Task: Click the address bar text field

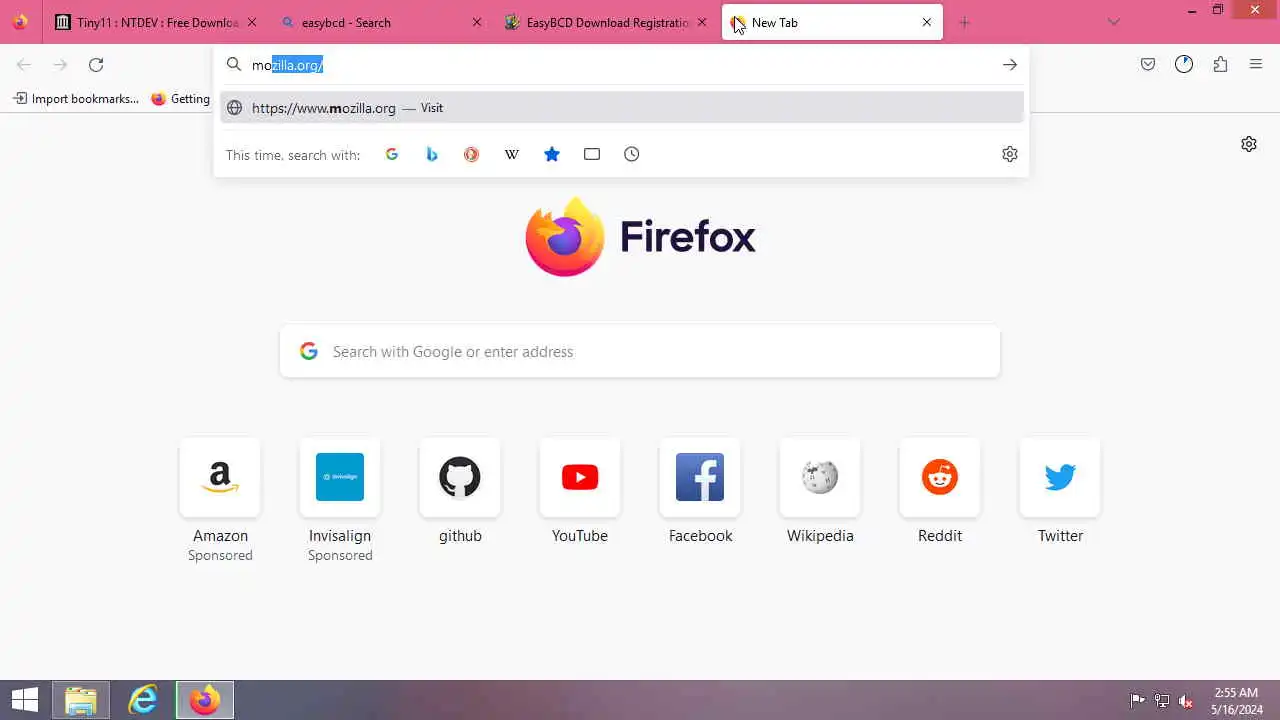Action: 620,65
